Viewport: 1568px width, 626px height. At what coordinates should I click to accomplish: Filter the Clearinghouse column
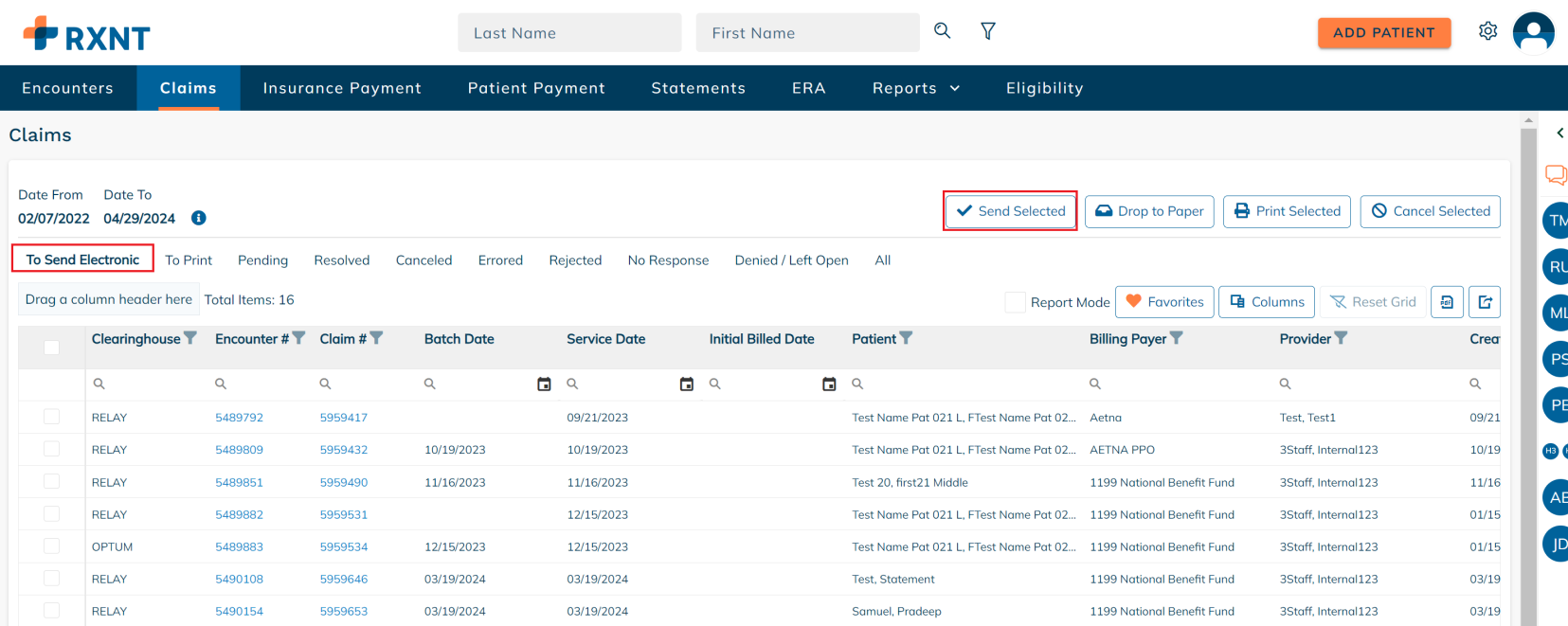click(190, 338)
